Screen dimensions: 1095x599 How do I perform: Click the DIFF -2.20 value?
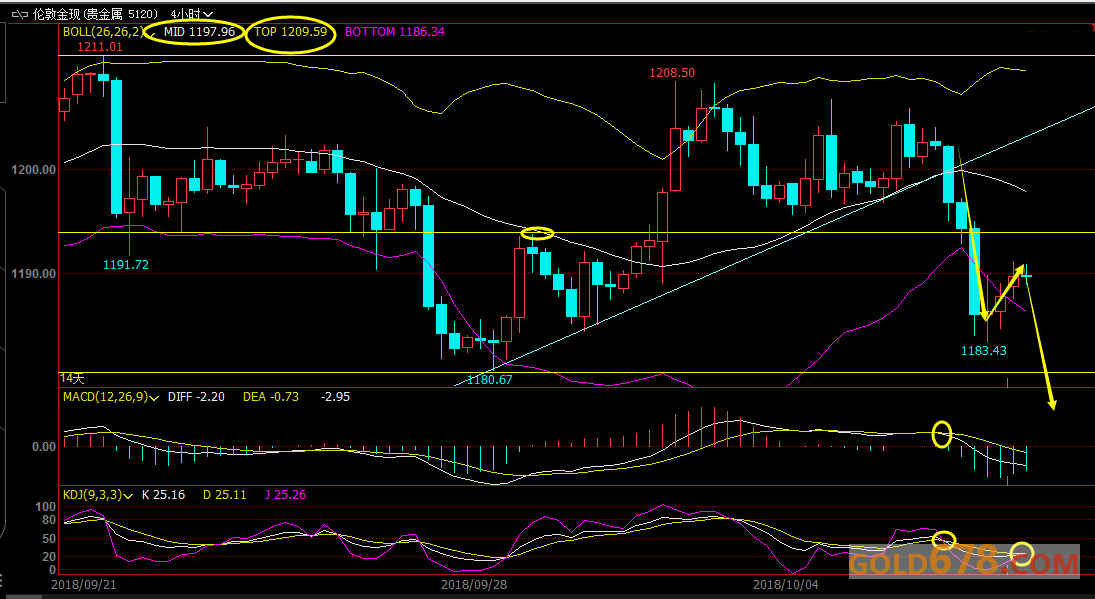pyautogui.click(x=196, y=397)
